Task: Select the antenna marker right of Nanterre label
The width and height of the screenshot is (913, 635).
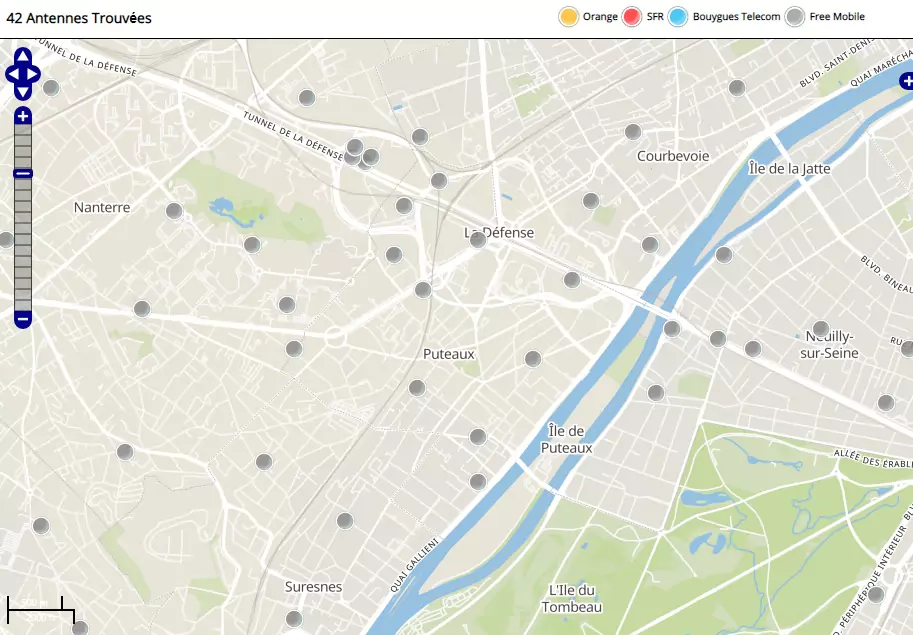Action: point(174,211)
